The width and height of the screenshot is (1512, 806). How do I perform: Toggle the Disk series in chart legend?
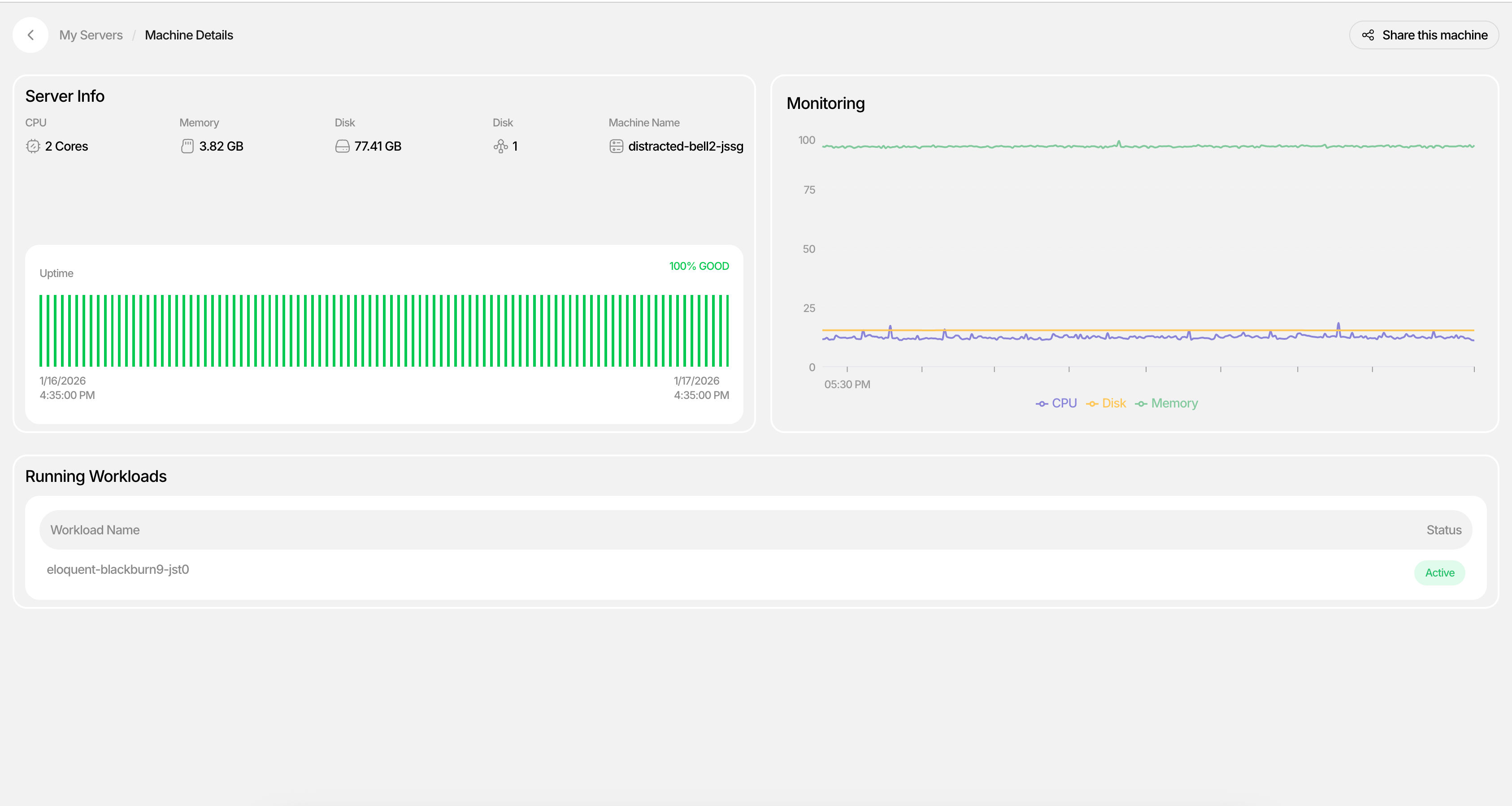pyautogui.click(x=1106, y=403)
